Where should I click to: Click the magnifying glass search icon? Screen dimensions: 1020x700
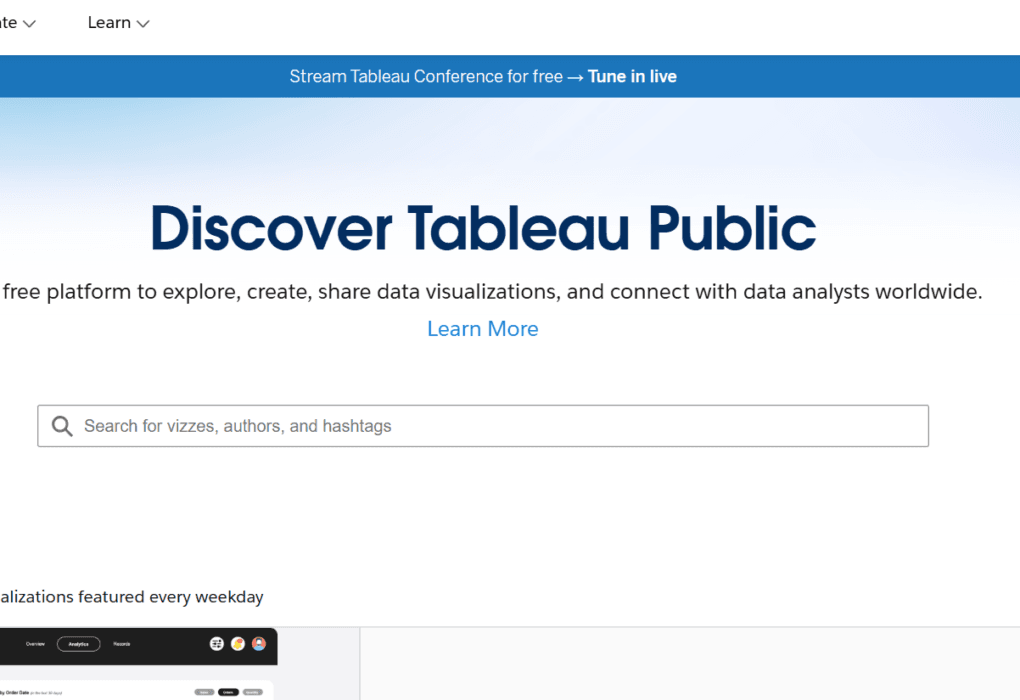pos(62,426)
